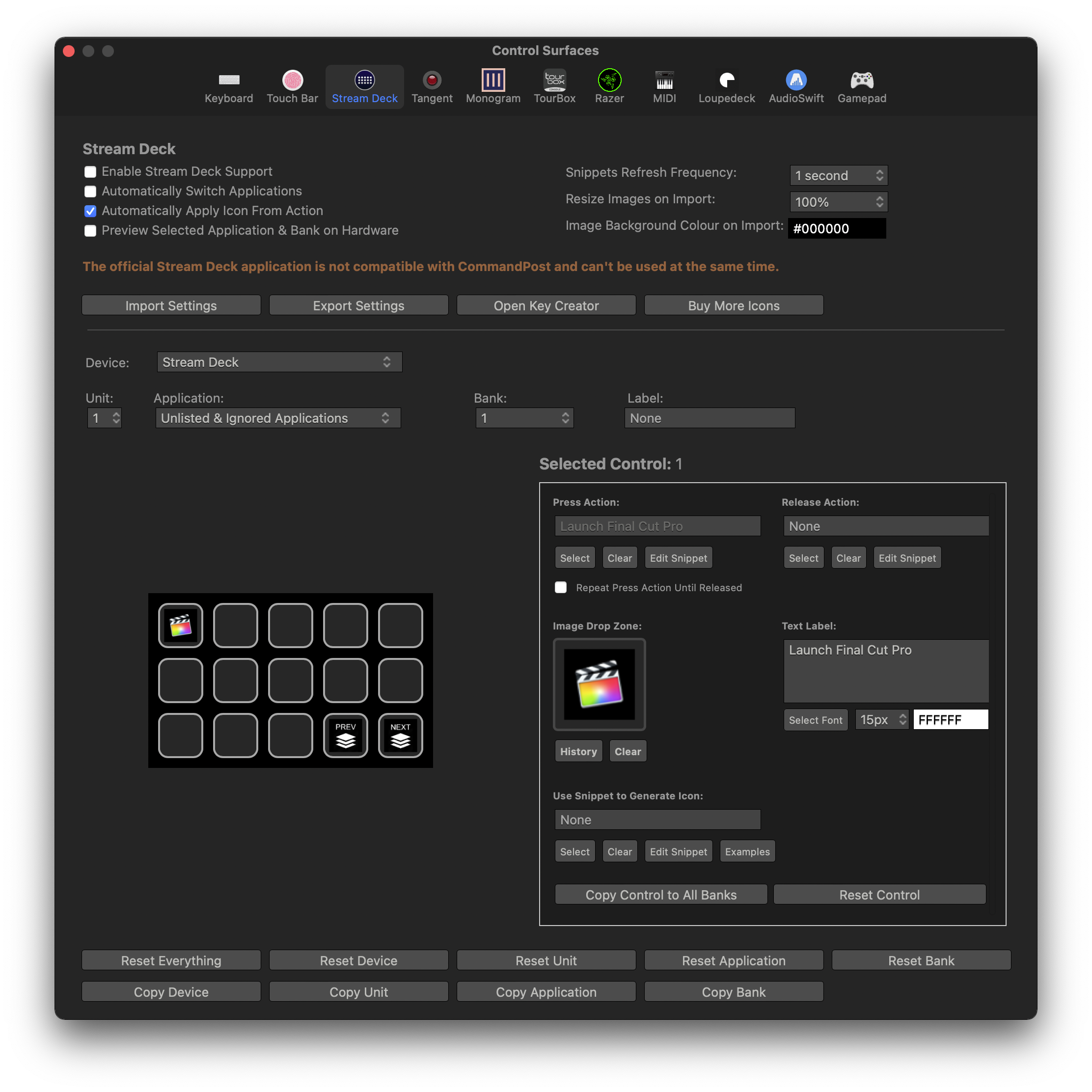Toggle Automatically Switch Applications
1092x1092 pixels.
[90, 191]
